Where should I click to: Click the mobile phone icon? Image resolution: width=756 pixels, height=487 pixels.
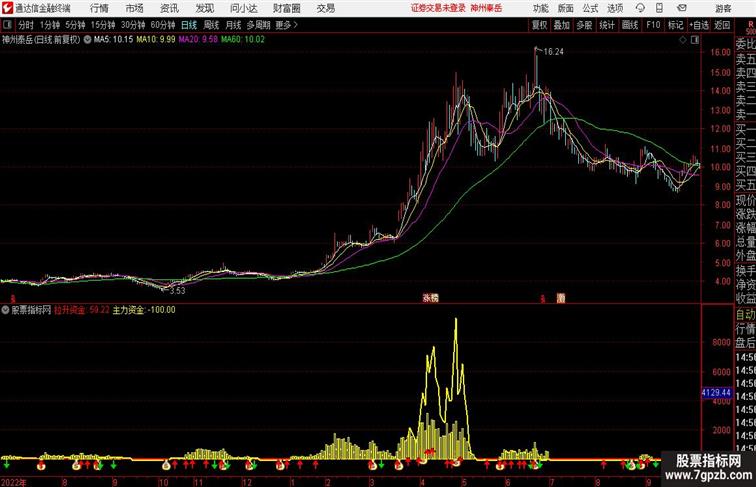(x=659, y=8)
